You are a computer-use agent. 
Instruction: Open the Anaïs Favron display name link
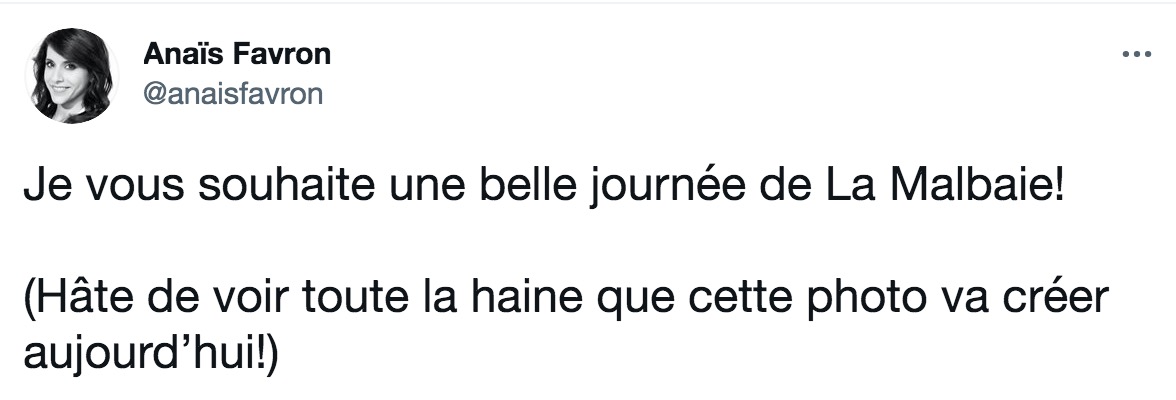(236, 54)
